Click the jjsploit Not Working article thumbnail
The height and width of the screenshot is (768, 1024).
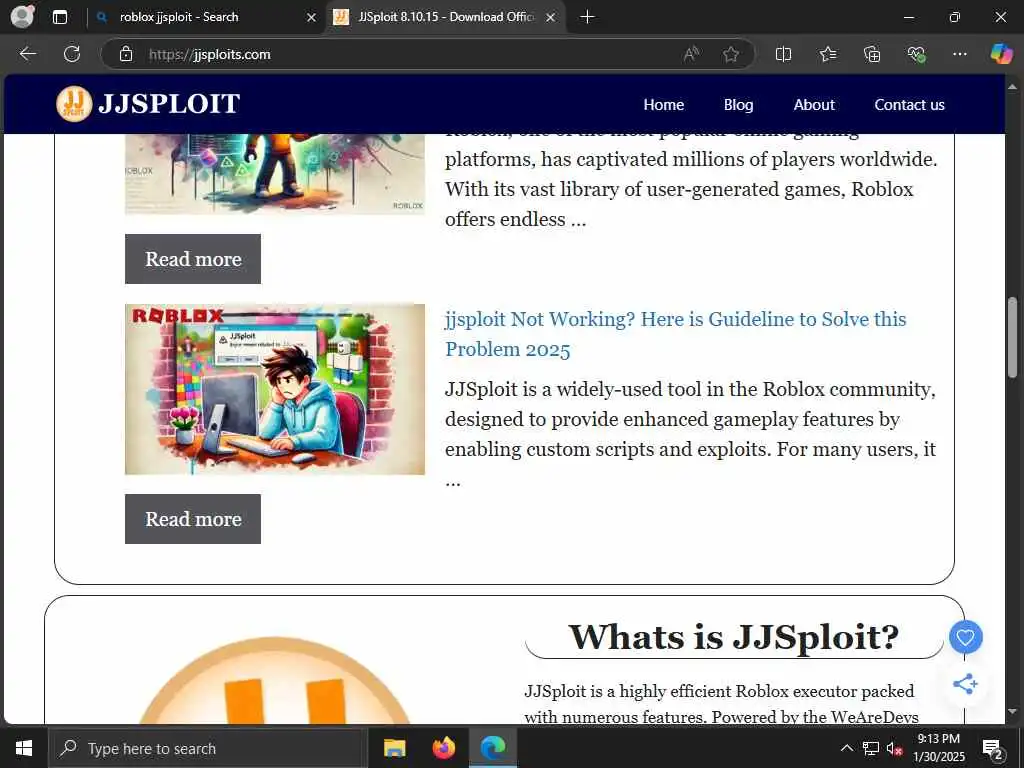coord(274,389)
